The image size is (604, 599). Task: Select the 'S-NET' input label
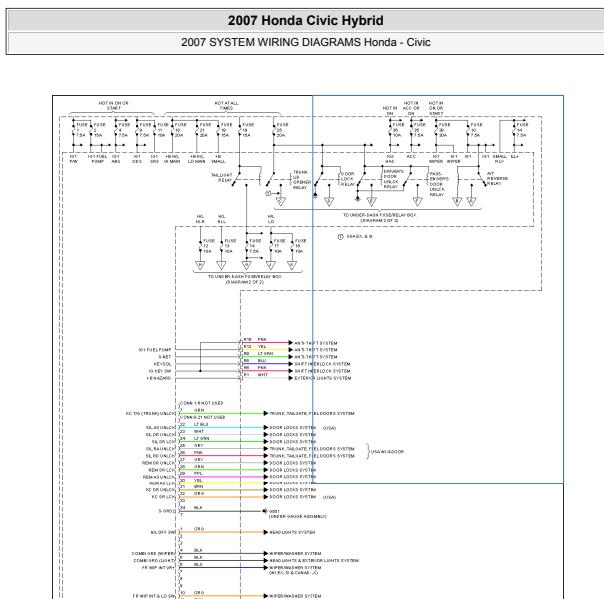point(164,357)
